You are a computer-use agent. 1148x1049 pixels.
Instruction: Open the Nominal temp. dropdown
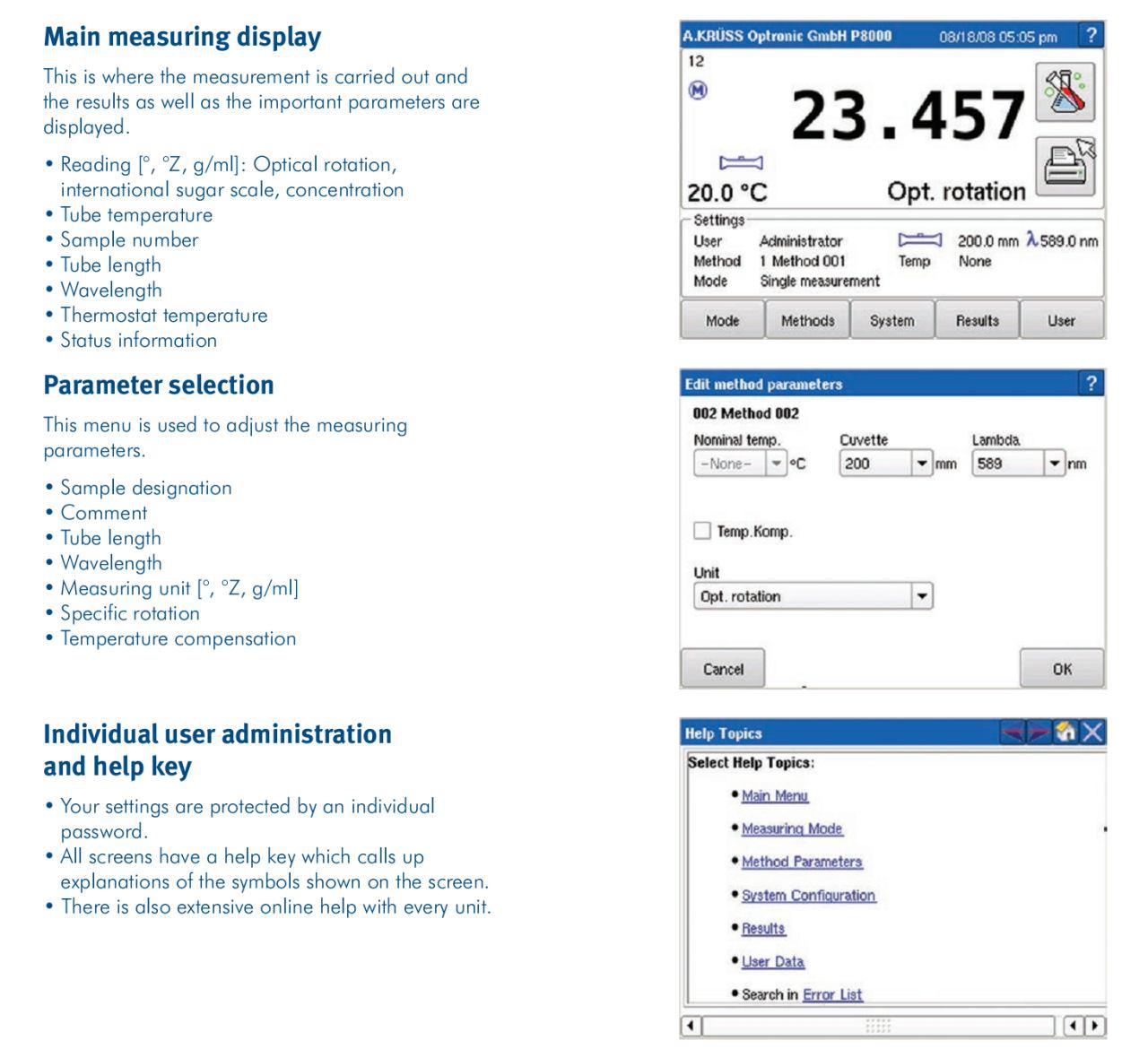point(777,464)
